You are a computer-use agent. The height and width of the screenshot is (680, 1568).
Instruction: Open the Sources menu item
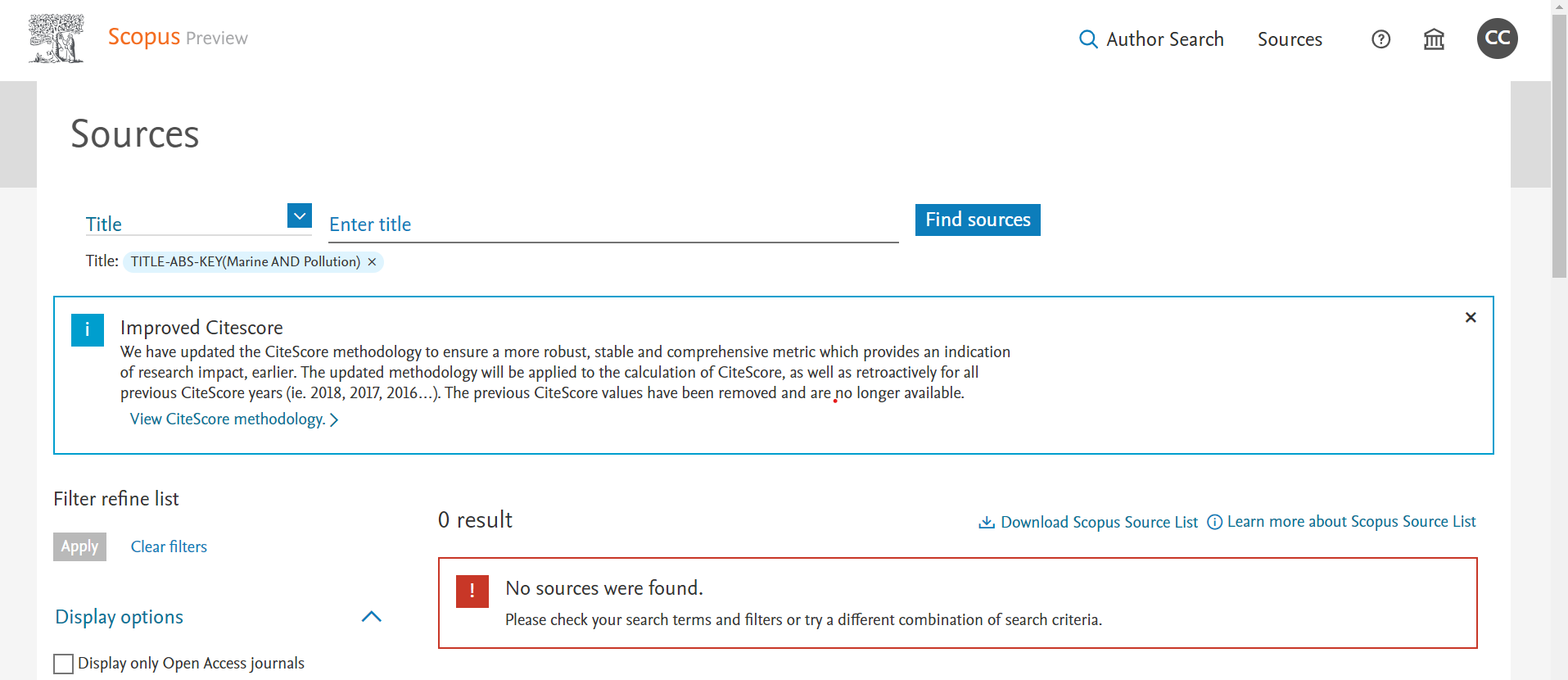[x=1290, y=39]
